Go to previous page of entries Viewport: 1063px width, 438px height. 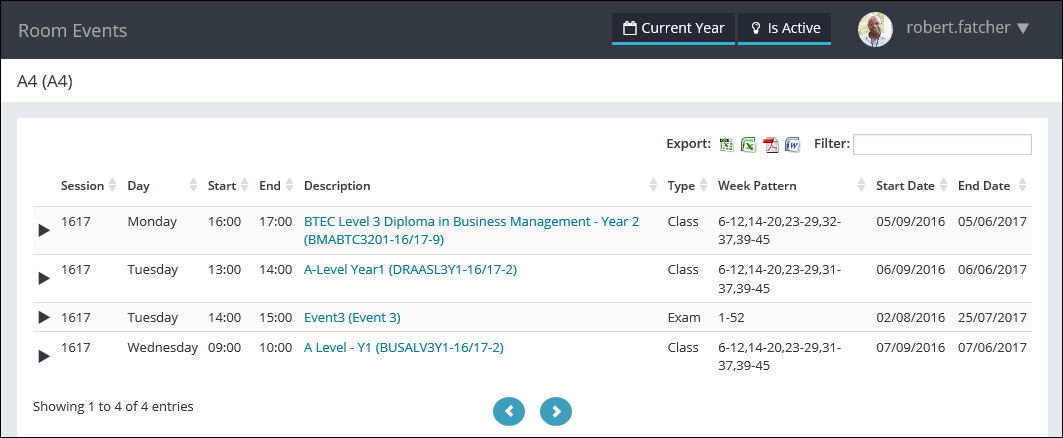[509, 410]
